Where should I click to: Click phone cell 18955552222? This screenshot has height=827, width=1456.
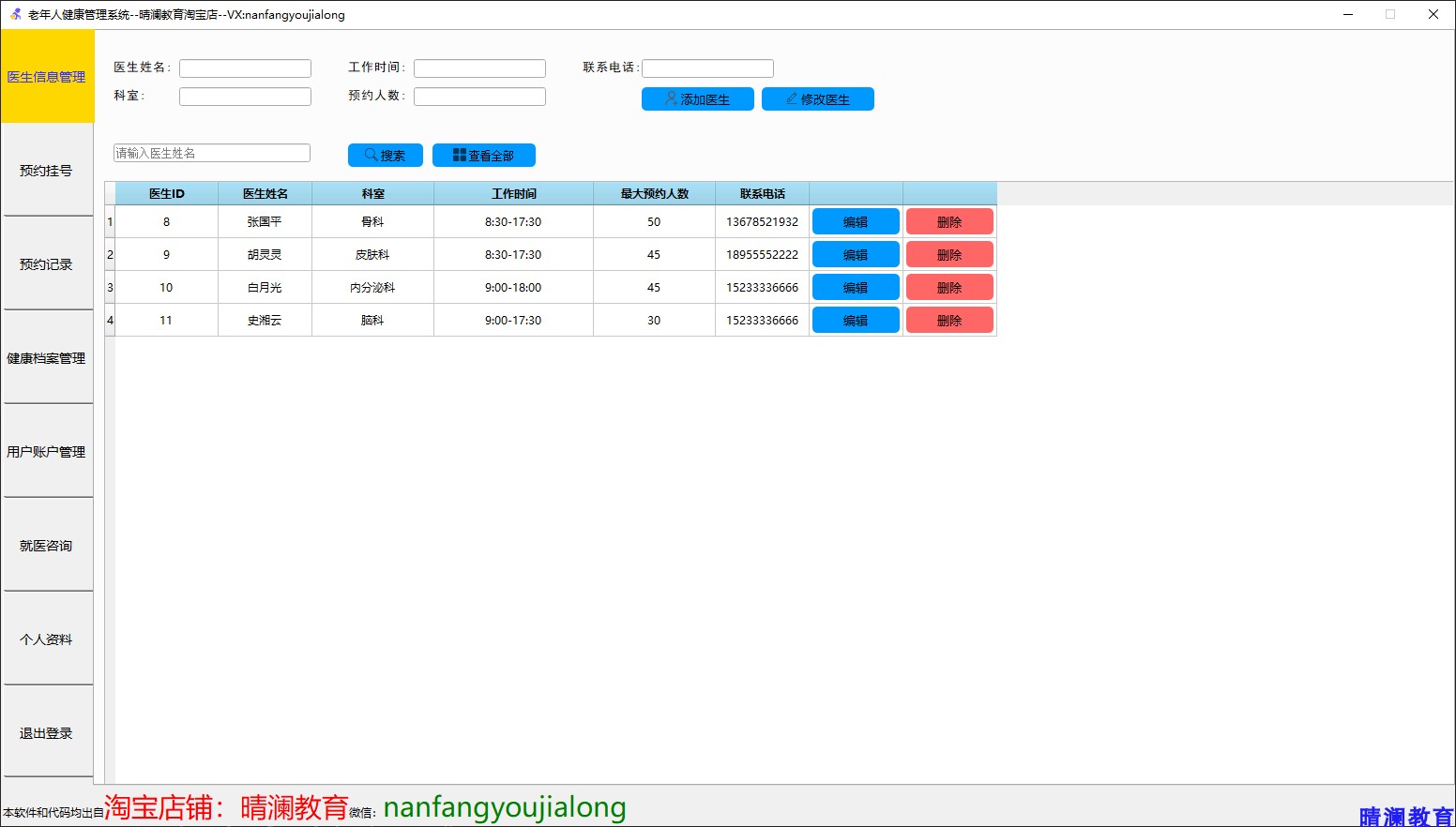click(763, 255)
